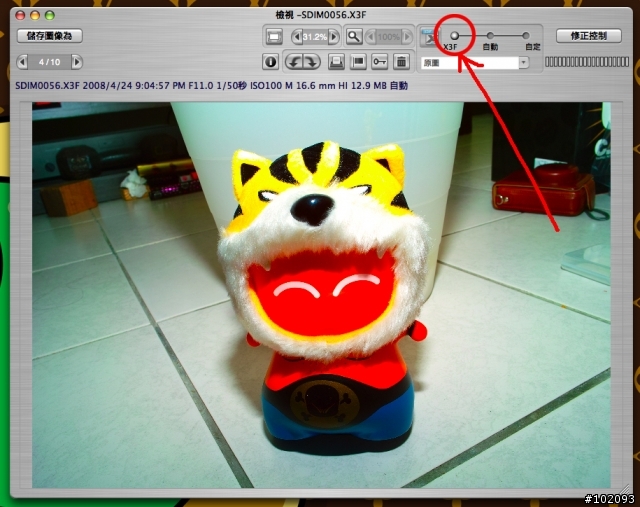This screenshot has width=640, height=507.
Task: Click the green zoom window button
Action: coord(50,16)
